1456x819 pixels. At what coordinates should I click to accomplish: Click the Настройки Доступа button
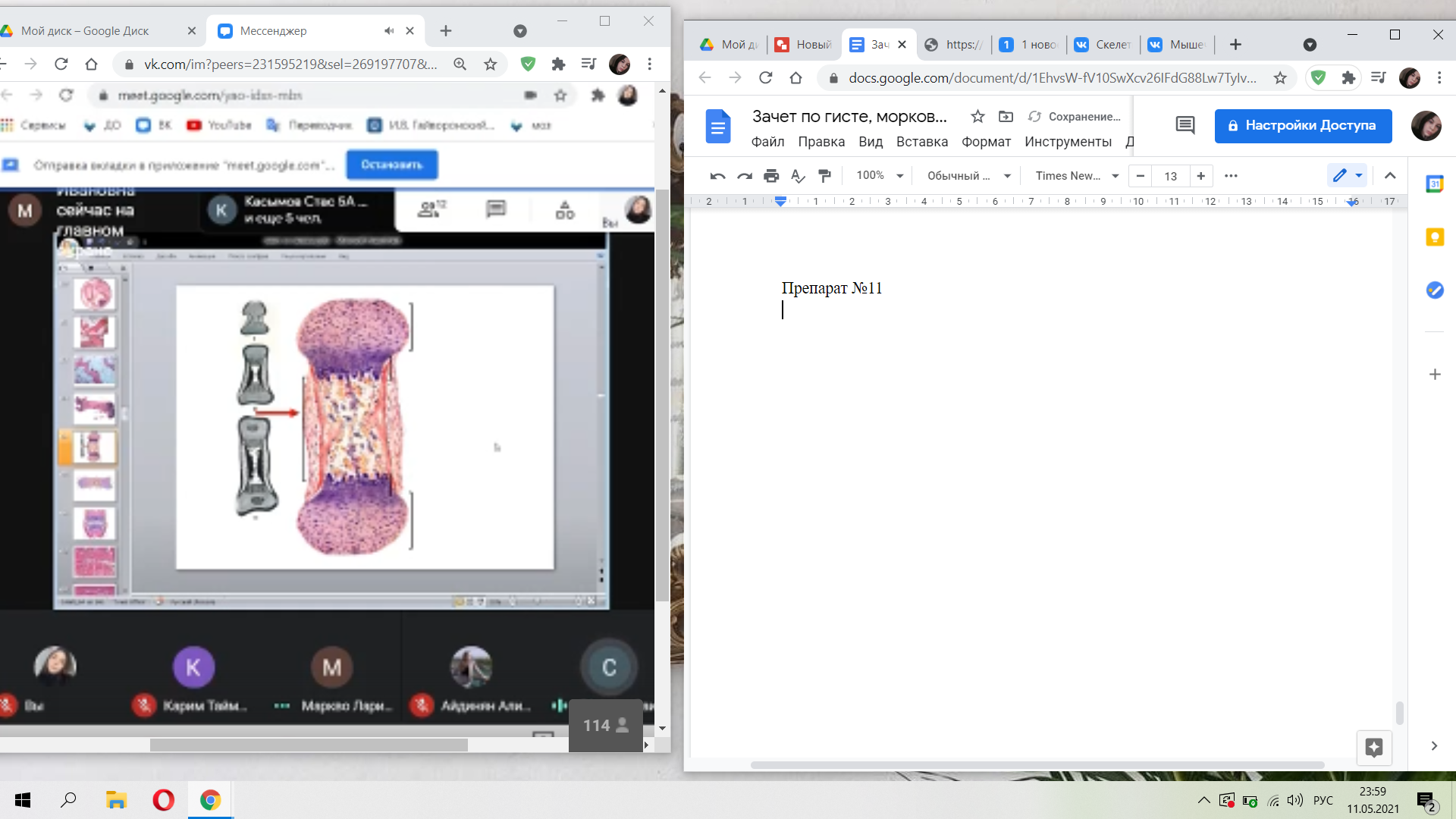click(1303, 126)
